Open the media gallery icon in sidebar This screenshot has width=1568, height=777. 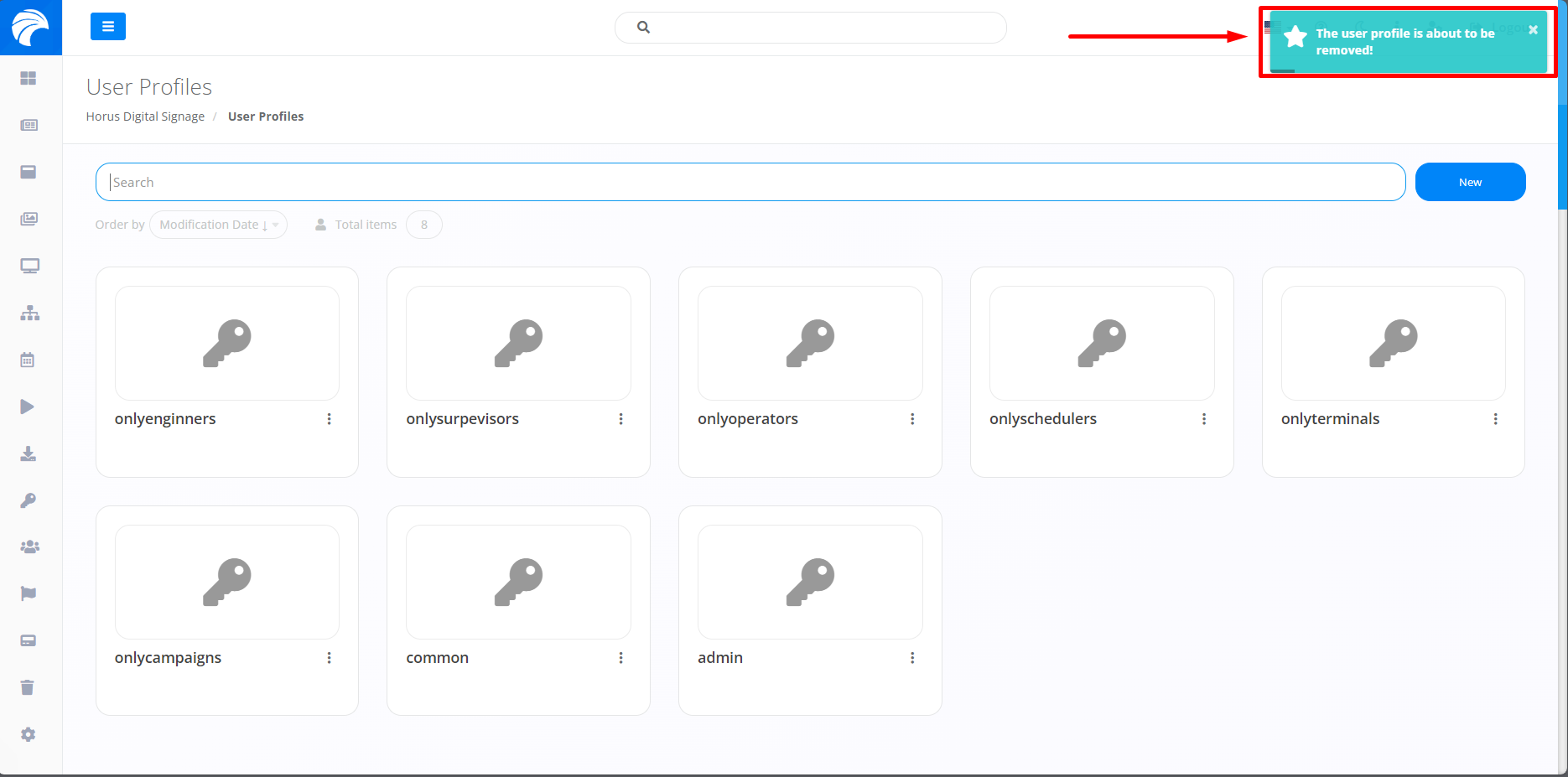(29, 219)
